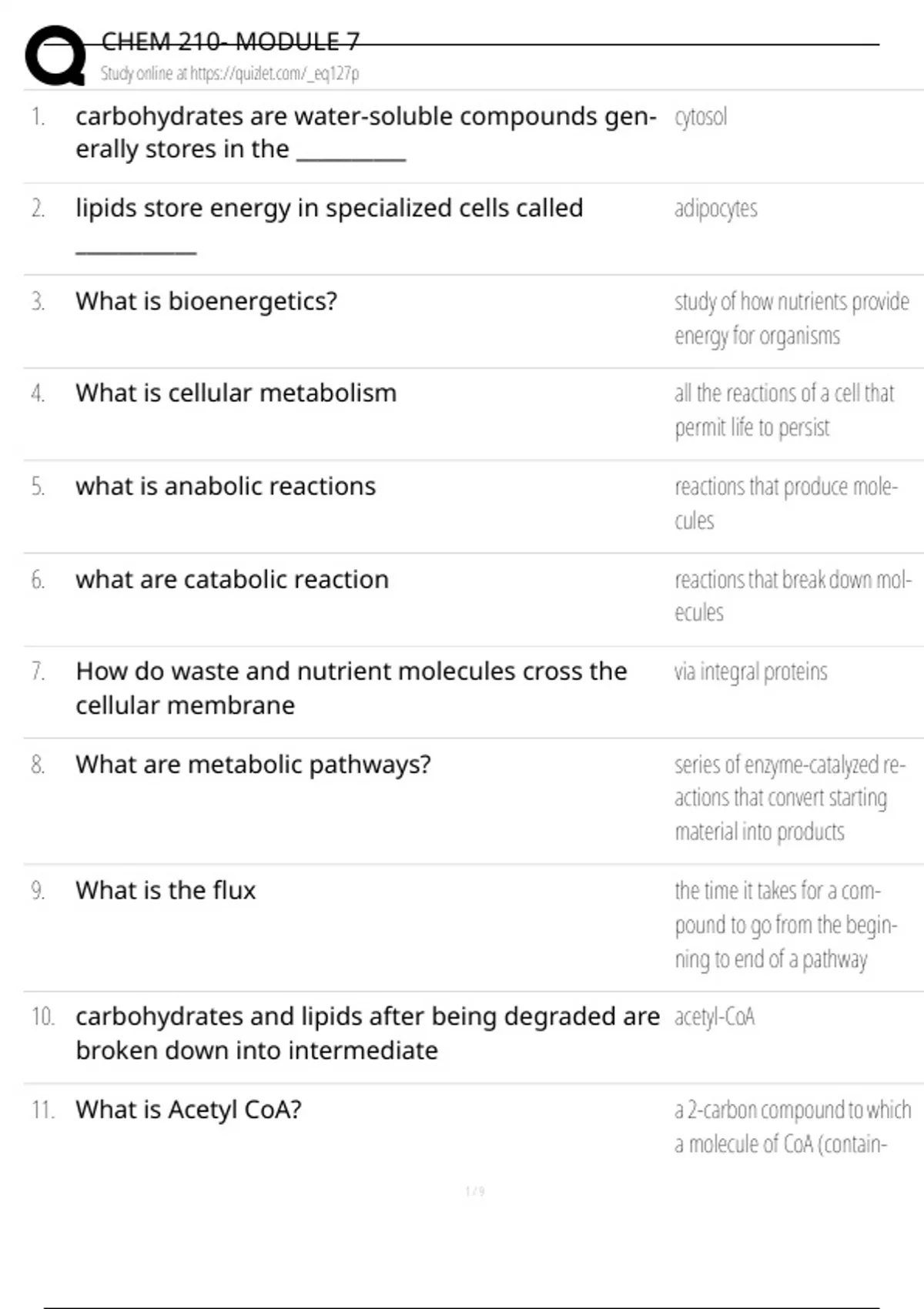Select 'what is anabolic reactions' question
The width and height of the screenshot is (924, 1309).
coord(226,487)
